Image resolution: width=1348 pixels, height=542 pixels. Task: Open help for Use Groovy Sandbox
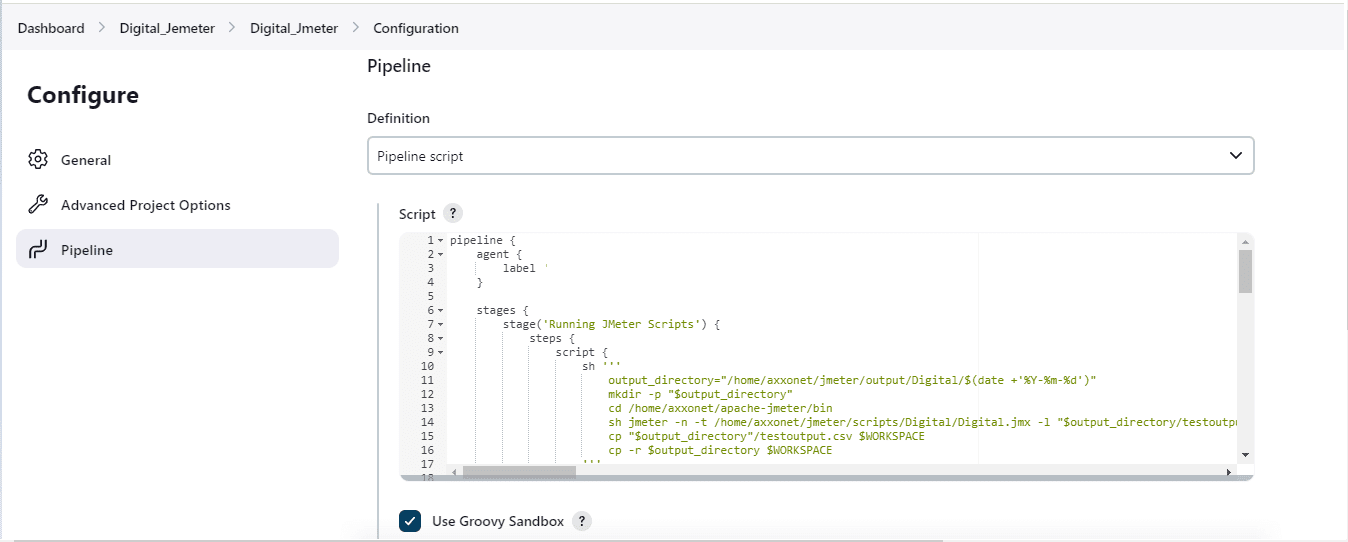coord(581,521)
